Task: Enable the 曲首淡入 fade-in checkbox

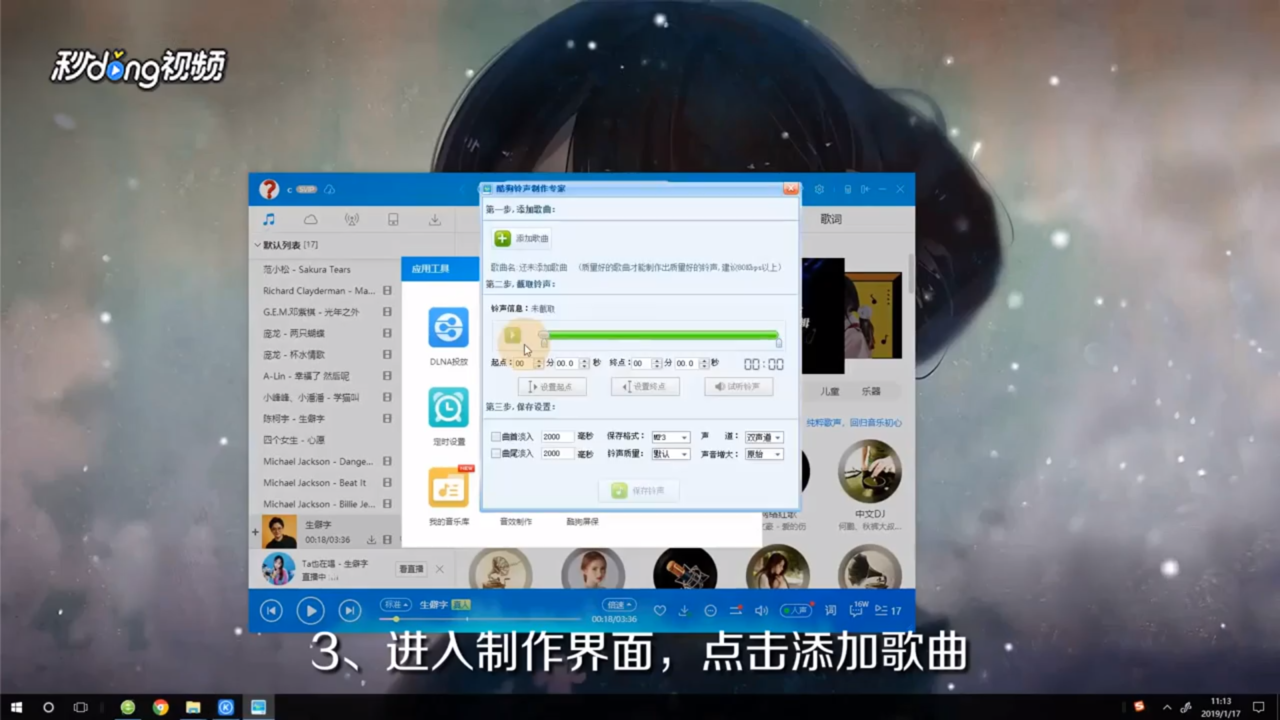Action: (x=496, y=437)
